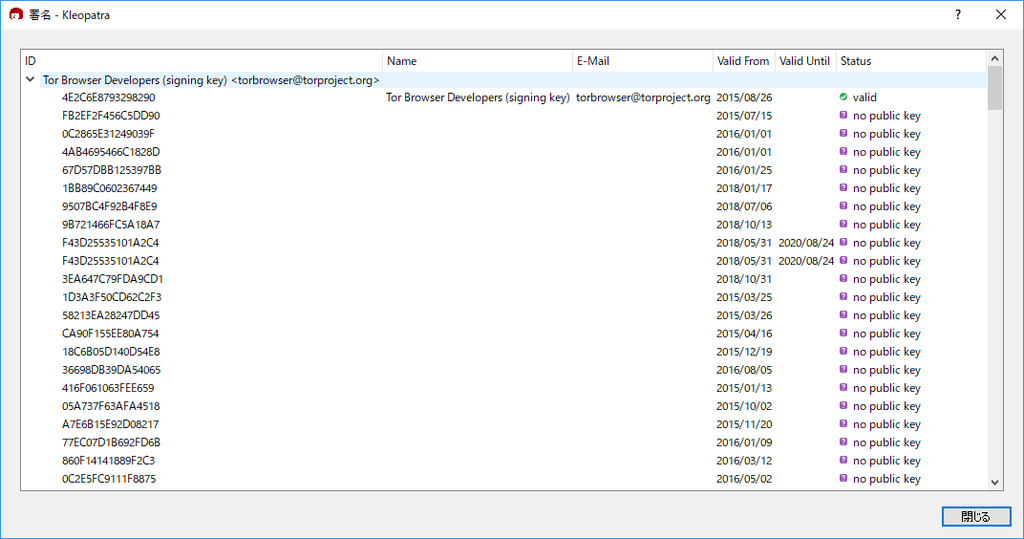The image size is (1024, 539).
Task: Select key ID A7E6B15E92D08217
Action: tap(110, 425)
